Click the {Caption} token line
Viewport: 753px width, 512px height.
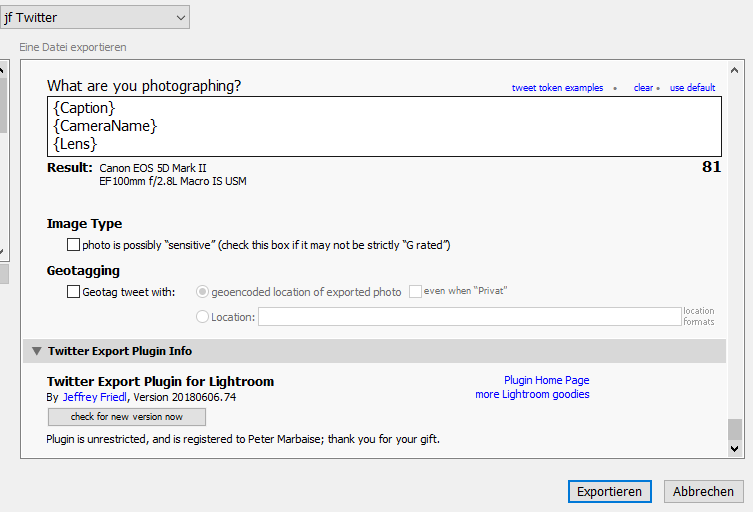[84, 108]
